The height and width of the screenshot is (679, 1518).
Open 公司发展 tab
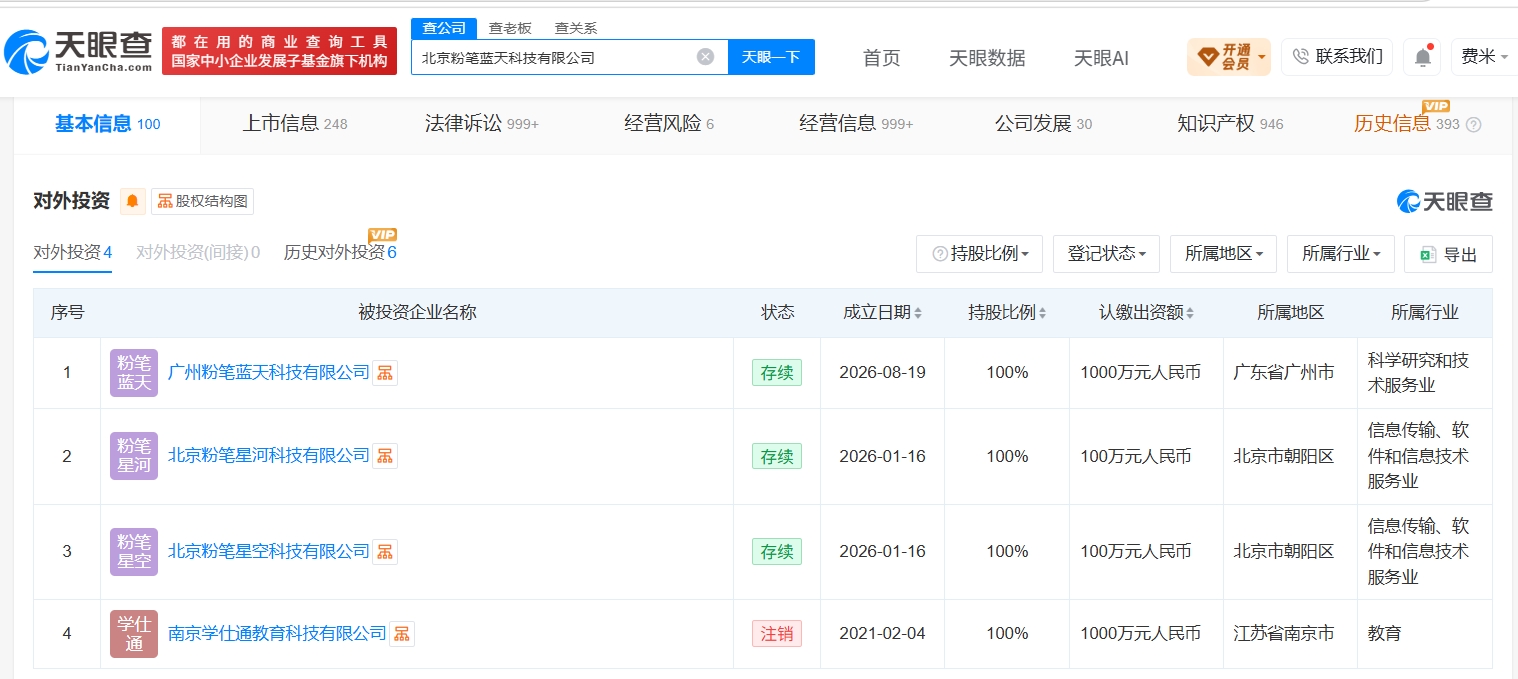[1043, 124]
